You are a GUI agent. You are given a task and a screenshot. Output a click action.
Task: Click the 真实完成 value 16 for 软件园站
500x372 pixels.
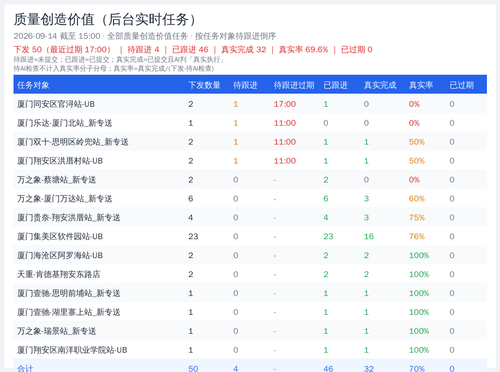tap(369, 237)
